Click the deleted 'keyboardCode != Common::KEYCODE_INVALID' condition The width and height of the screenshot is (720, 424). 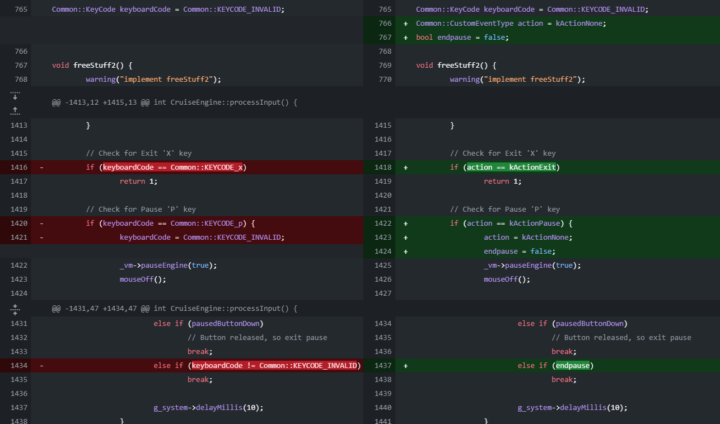point(274,366)
